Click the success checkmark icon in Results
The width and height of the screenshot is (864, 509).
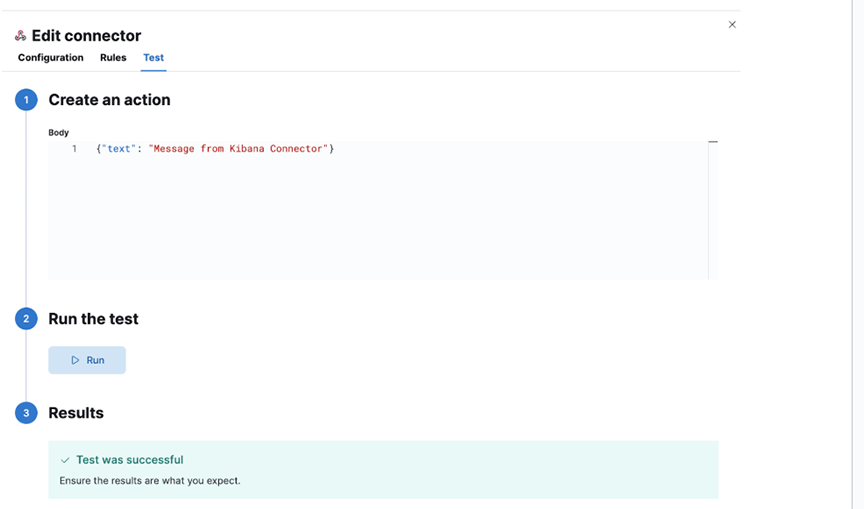[65, 460]
